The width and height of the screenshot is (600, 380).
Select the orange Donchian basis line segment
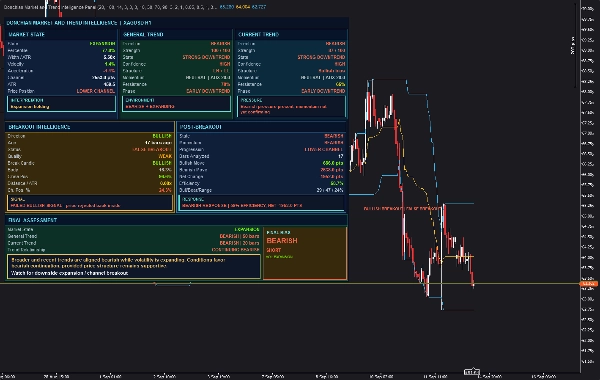pyautogui.click(x=458, y=256)
